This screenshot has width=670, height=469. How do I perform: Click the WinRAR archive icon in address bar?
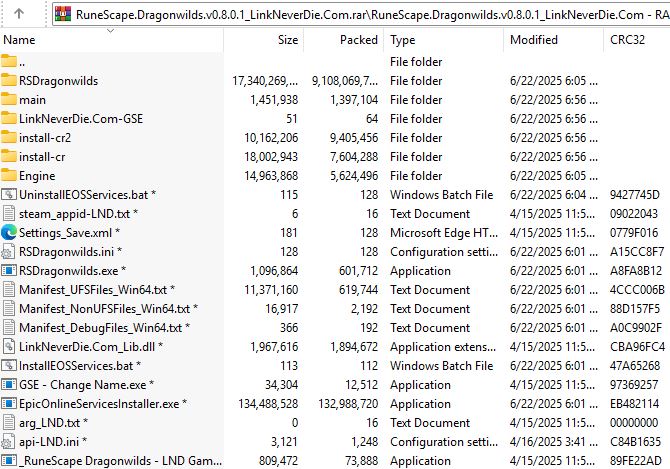click(x=63, y=15)
